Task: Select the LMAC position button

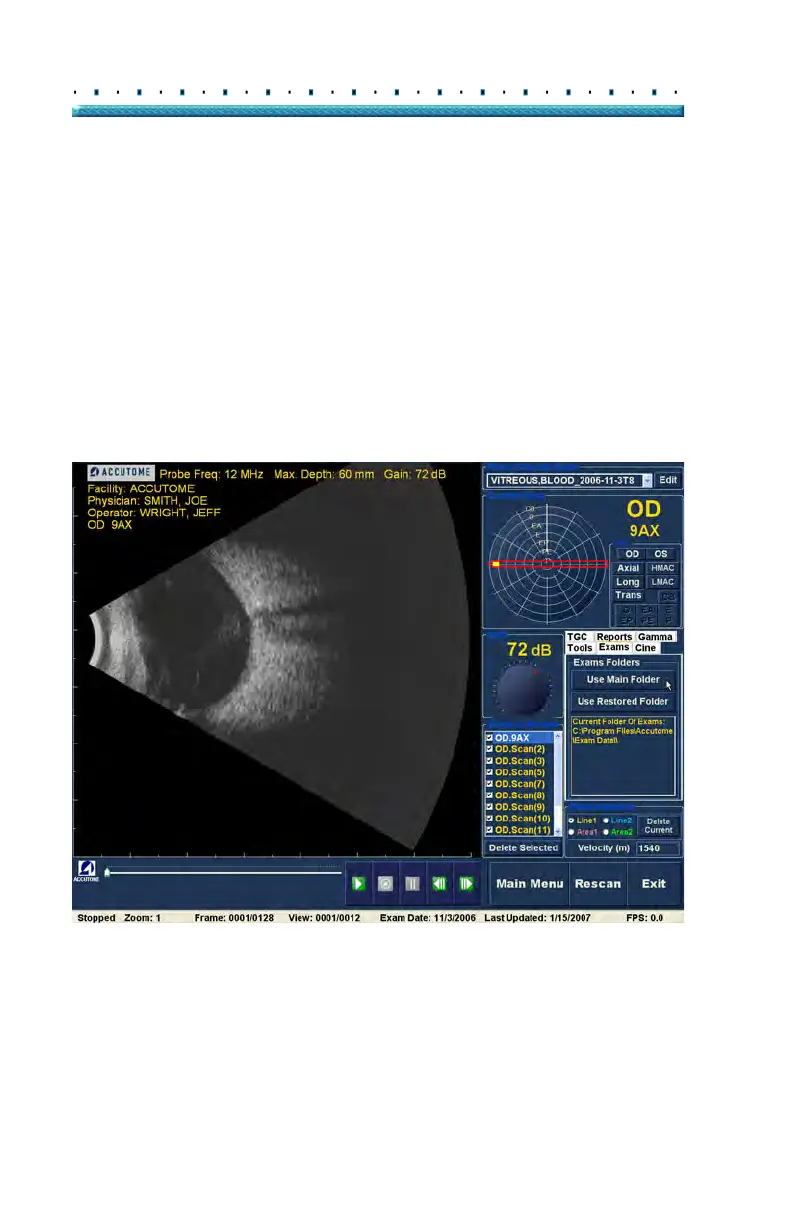Action: coord(662,582)
